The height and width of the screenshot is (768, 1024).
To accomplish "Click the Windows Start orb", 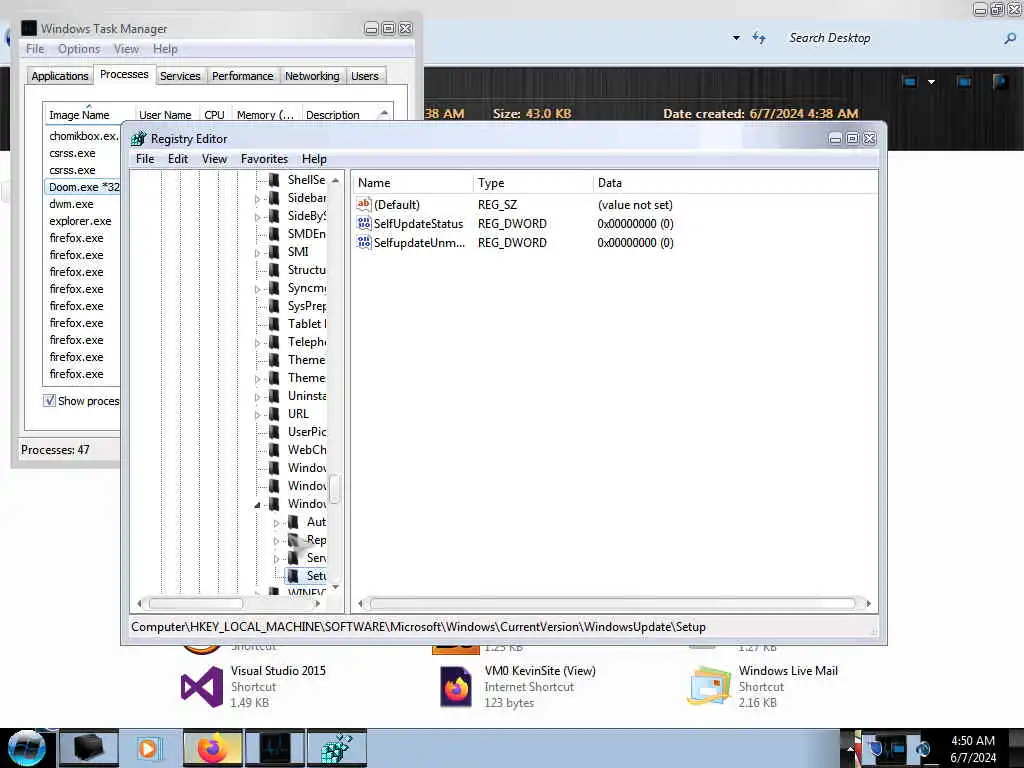I will [x=25, y=748].
